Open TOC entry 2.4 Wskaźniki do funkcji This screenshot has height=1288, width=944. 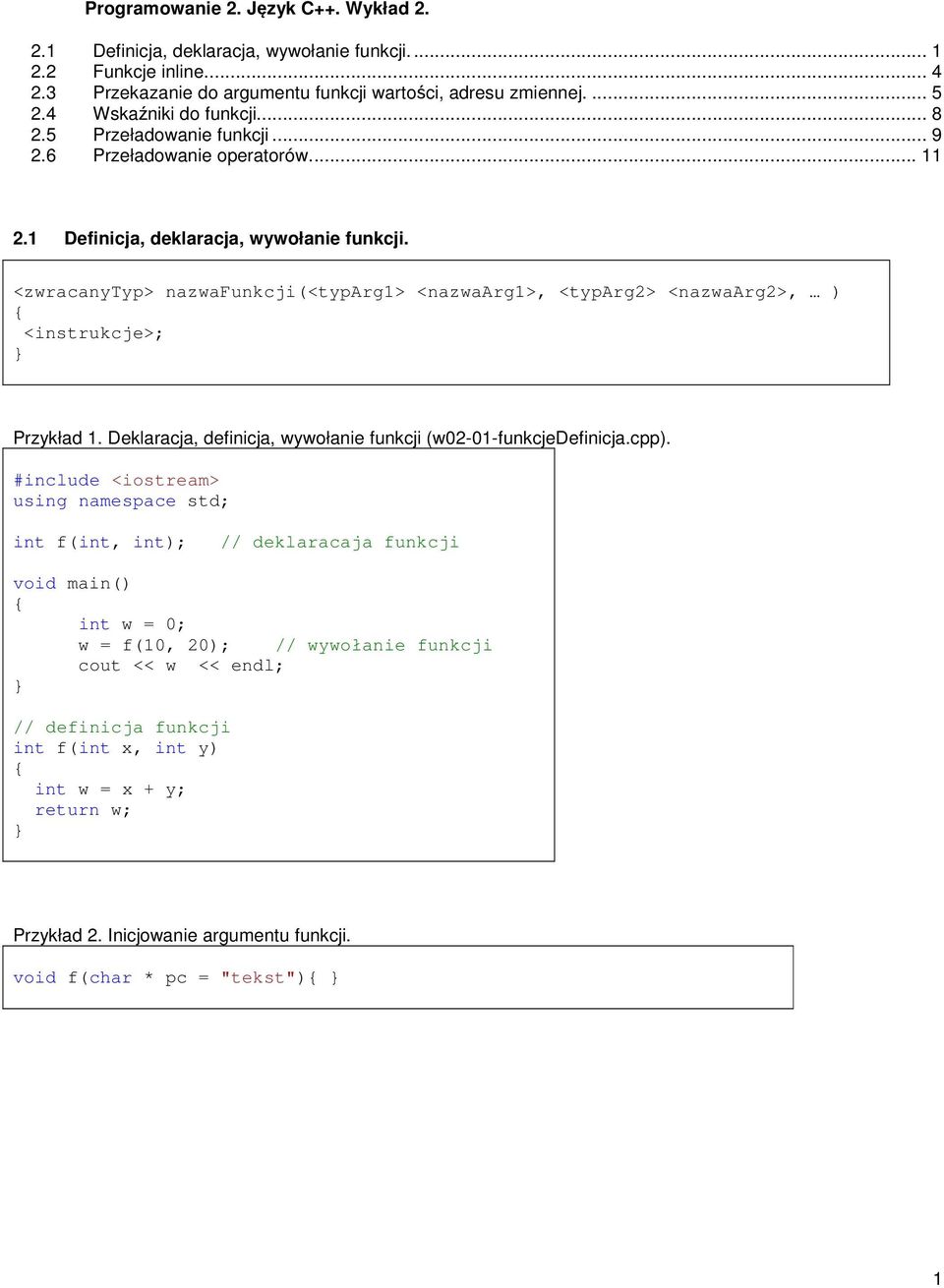(x=176, y=114)
